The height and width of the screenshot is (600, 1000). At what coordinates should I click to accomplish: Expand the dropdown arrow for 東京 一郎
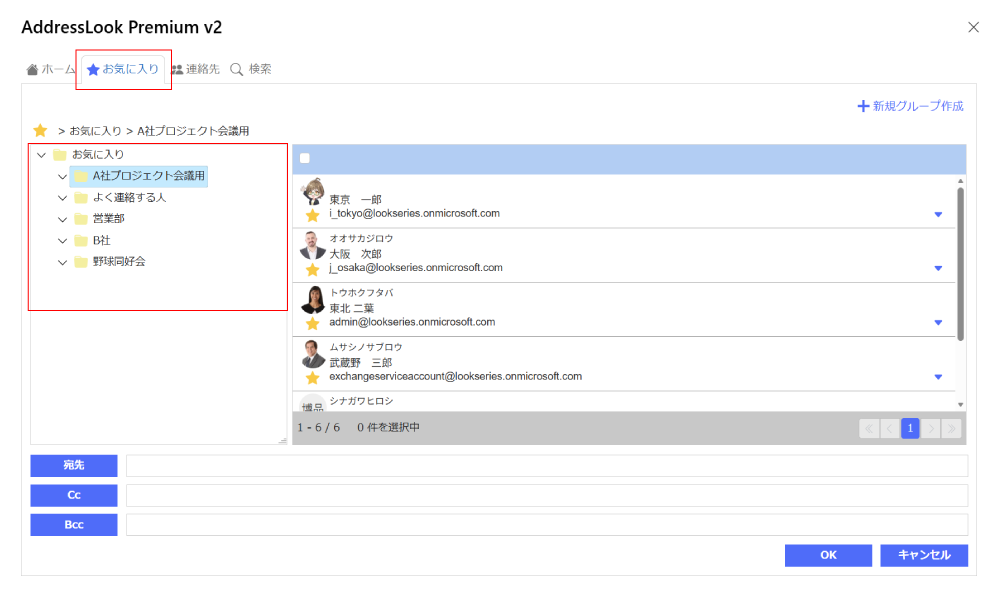click(x=938, y=214)
